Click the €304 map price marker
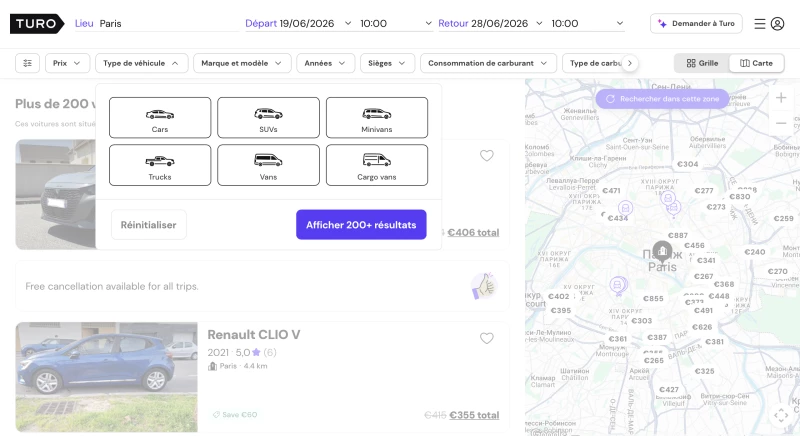 coord(687,164)
